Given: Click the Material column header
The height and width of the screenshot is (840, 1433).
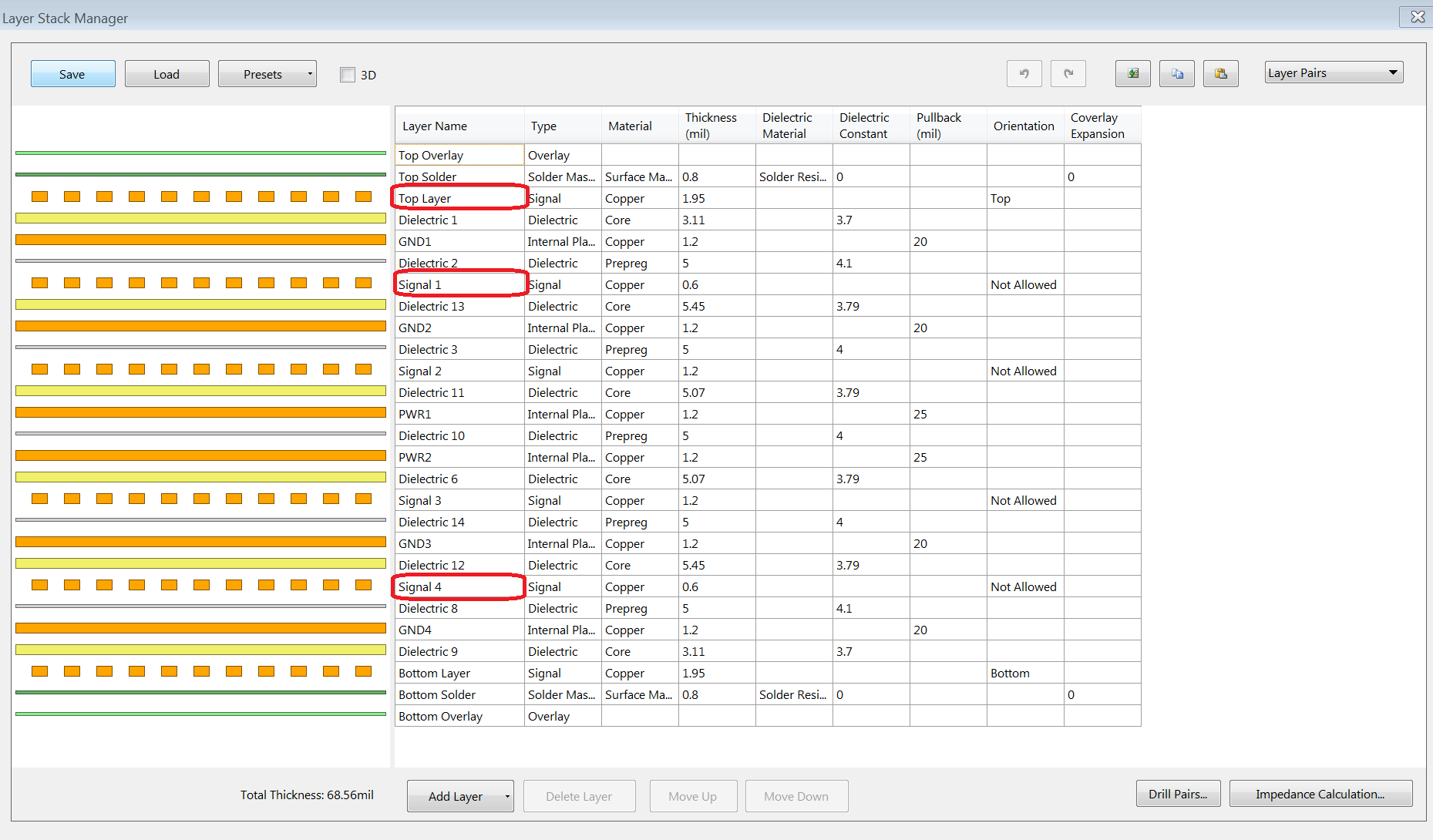Looking at the screenshot, I should click(640, 126).
